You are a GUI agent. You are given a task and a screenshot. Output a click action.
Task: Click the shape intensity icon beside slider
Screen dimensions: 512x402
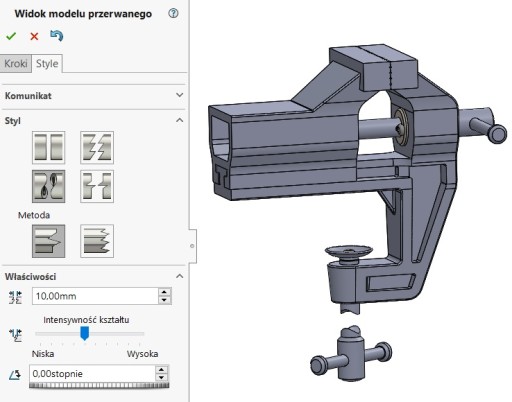[16, 335]
